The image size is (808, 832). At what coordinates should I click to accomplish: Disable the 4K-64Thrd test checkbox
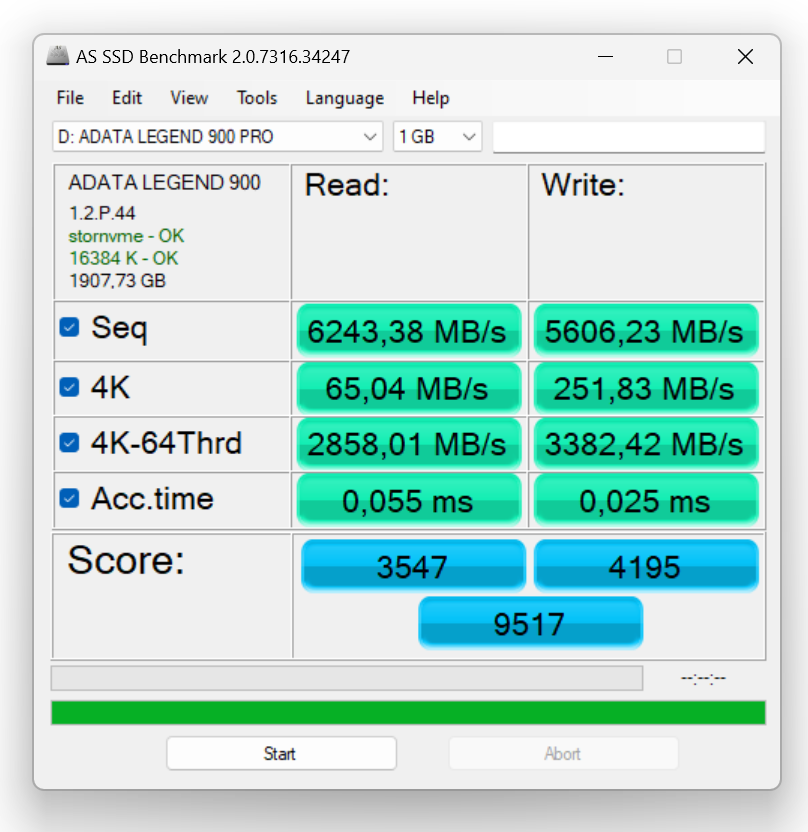click(69, 441)
